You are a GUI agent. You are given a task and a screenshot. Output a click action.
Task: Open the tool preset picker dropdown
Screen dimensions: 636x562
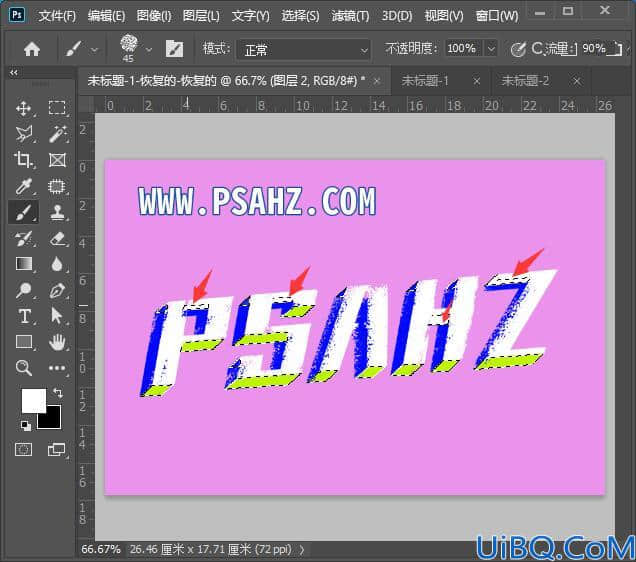click(94, 50)
